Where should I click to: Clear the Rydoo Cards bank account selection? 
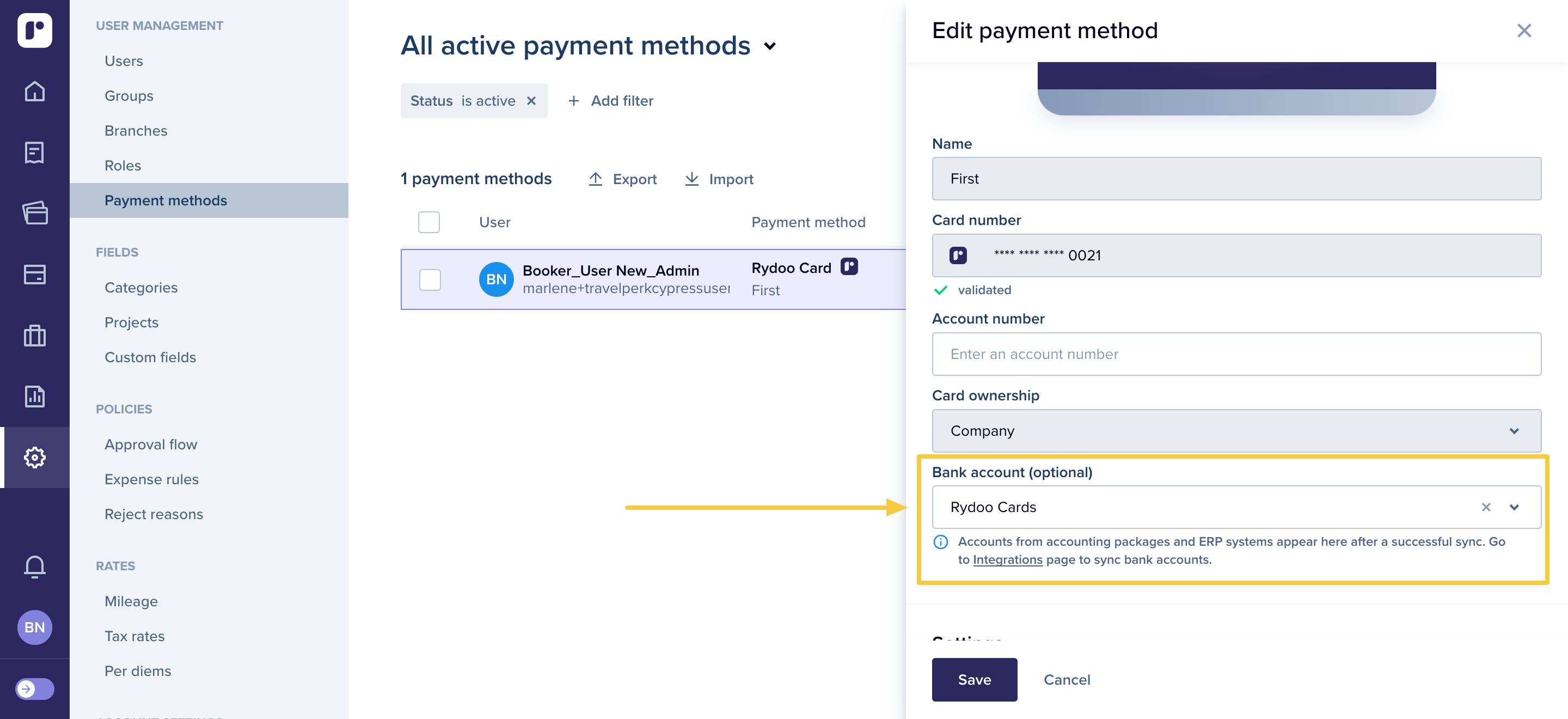(1486, 507)
